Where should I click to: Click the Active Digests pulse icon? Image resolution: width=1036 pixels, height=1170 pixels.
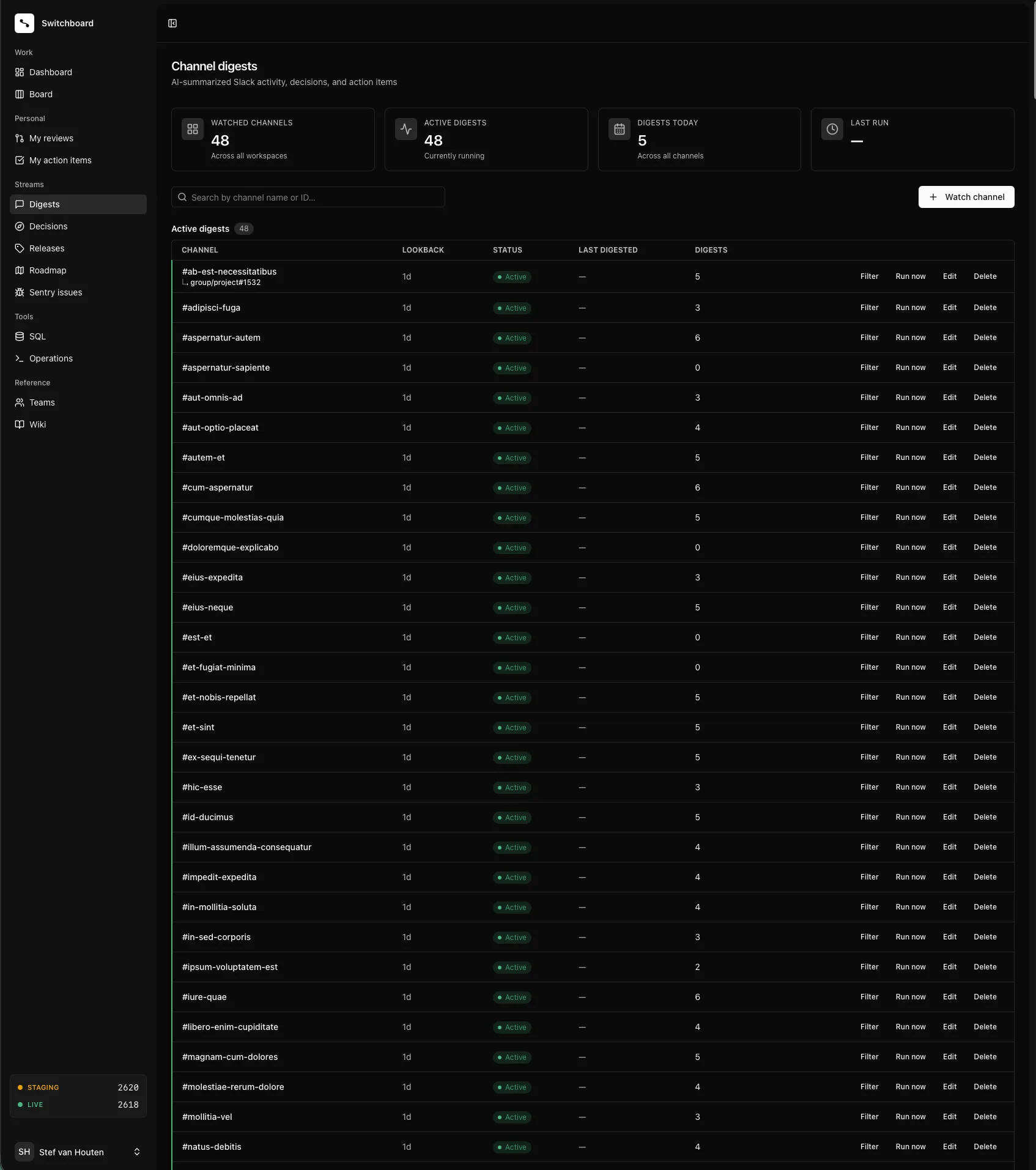click(x=406, y=129)
